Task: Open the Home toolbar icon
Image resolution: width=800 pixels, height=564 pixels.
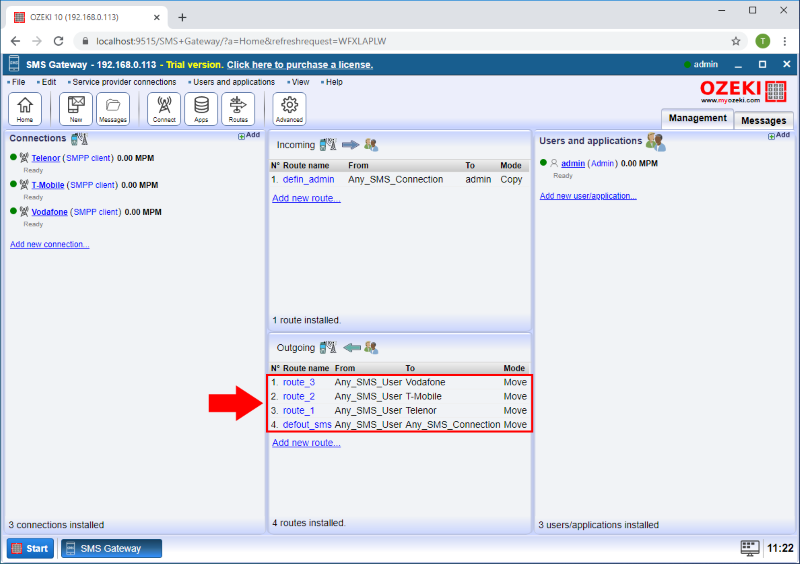Action: point(24,109)
